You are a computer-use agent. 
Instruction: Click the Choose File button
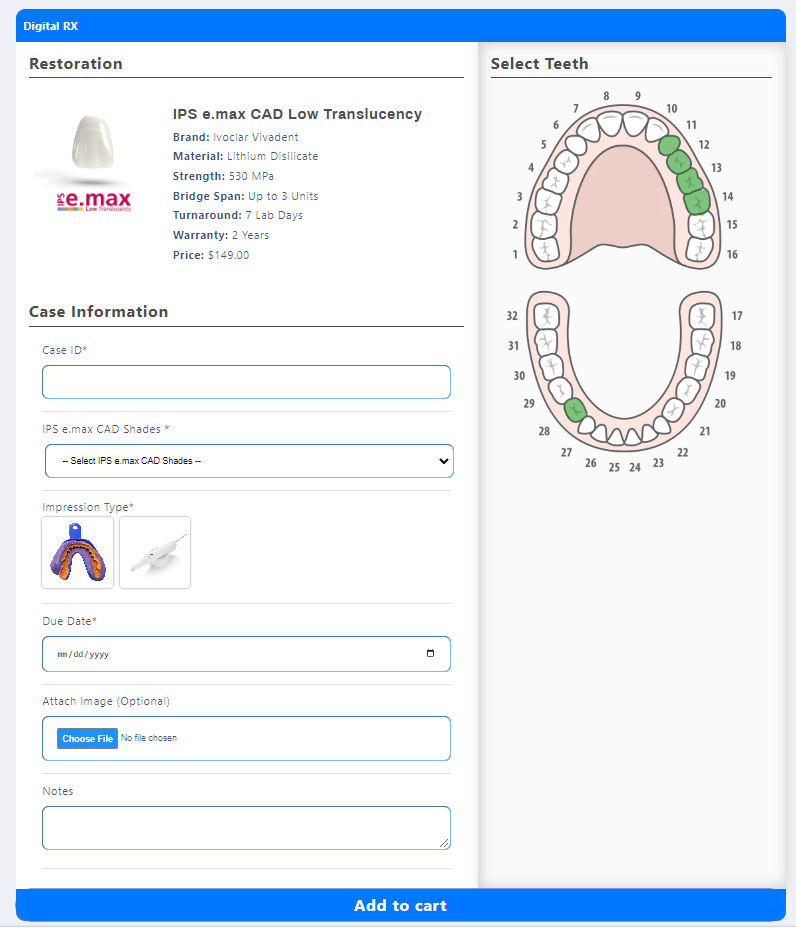[87, 739]
